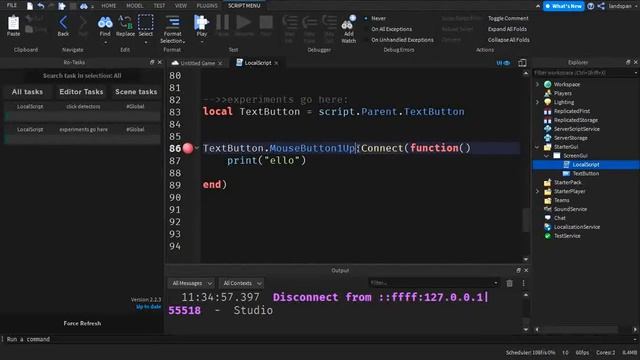Switch to the VIEW ribbon tab
Image resolution: width=640 pixels, height=360 pixels.
[x=181, y=6]
